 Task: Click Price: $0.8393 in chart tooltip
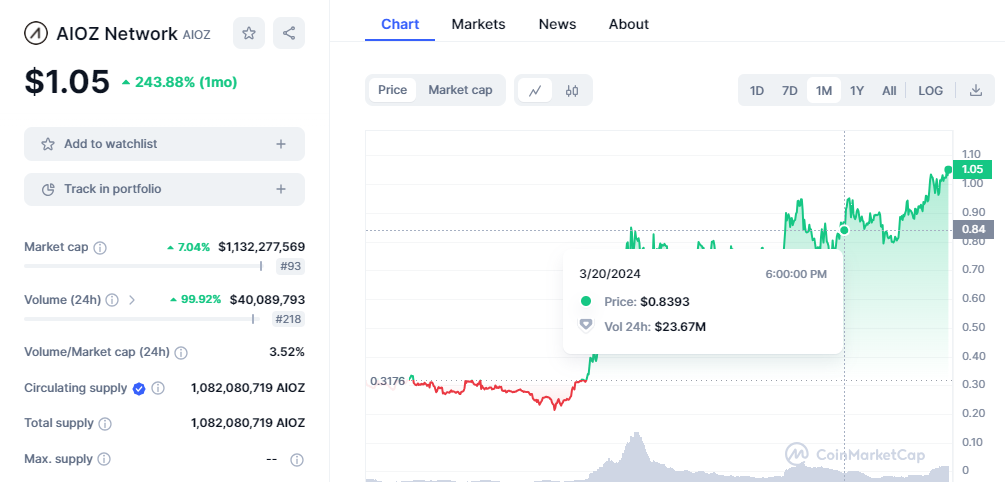647,302
